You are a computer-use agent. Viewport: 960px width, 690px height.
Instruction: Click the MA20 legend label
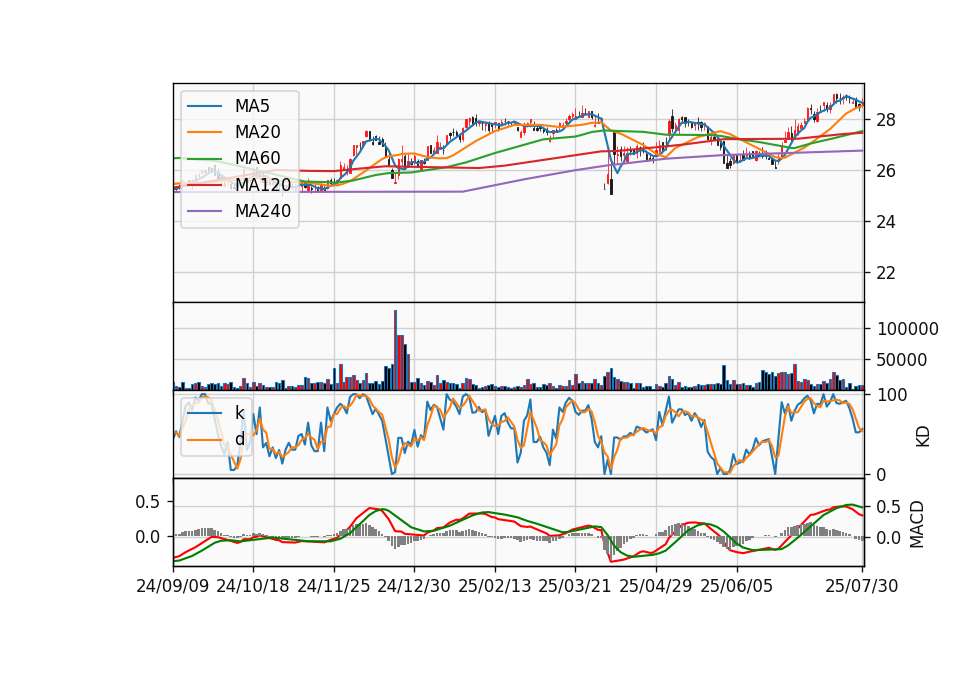click(x=257, y=132)
